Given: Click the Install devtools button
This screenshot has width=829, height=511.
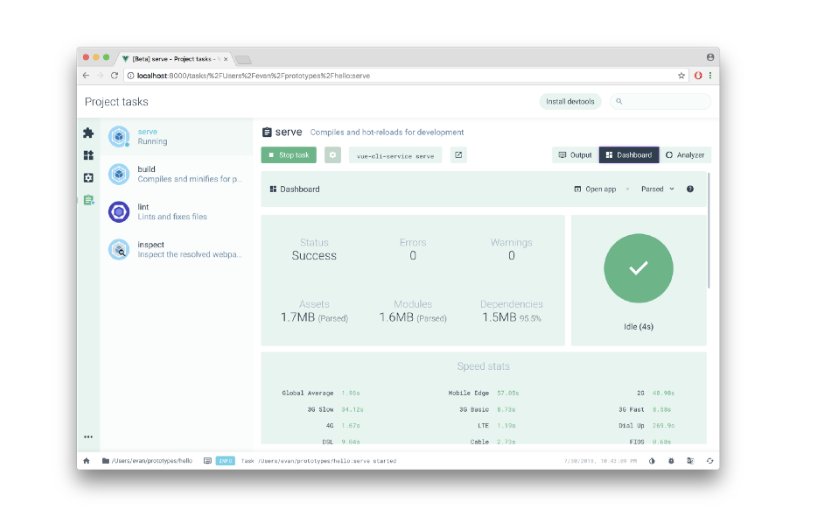Looking at the screenshot, I should coord(570,101).
